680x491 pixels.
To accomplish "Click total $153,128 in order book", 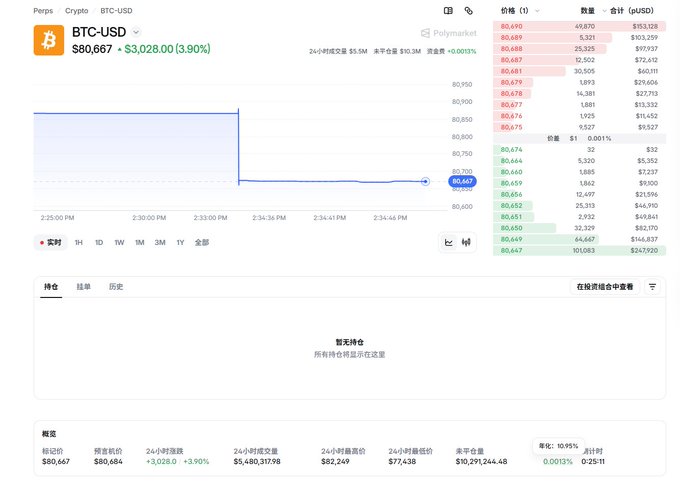I will (645, 26).
